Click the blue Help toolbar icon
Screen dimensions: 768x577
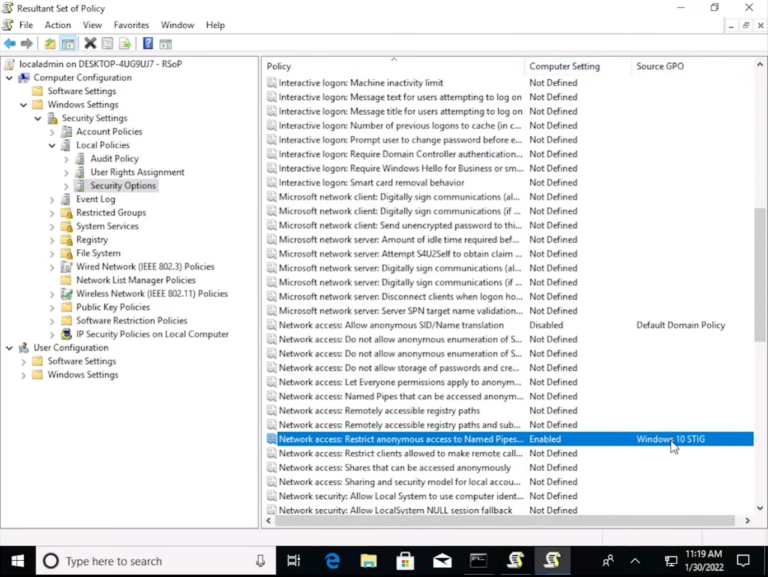tap(148, 44)
